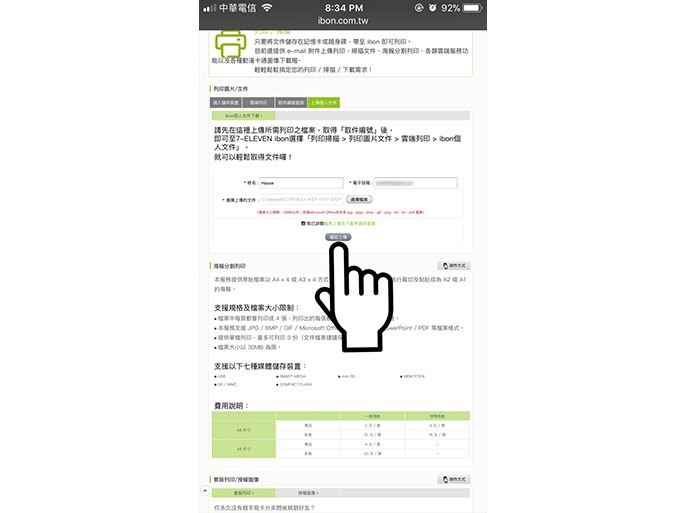Select the gray 掃描圖像 sub-tab
Screen dimensions: 687x513
click(308, 493)
